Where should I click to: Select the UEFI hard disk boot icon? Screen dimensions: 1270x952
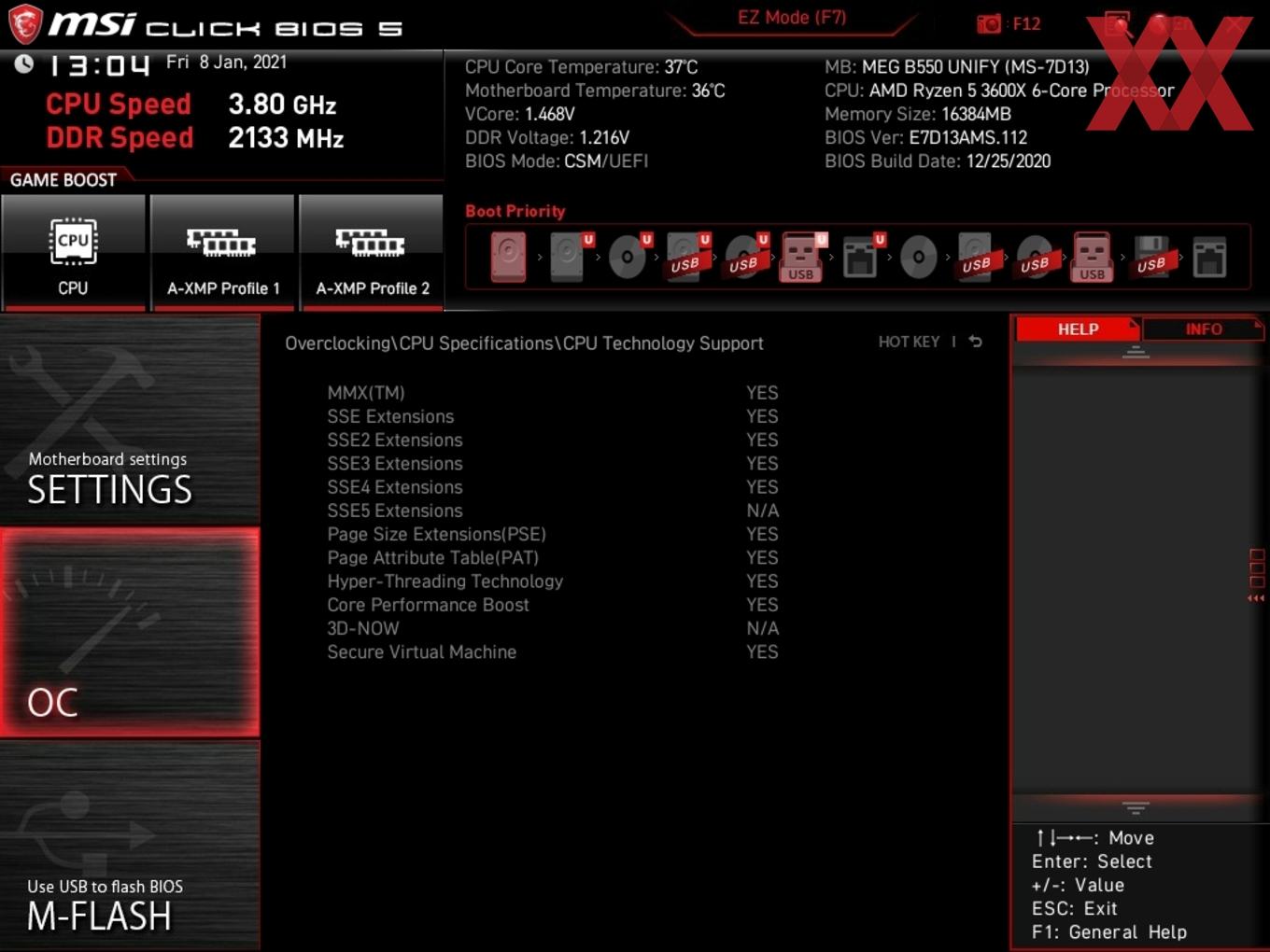coord(569,257)
